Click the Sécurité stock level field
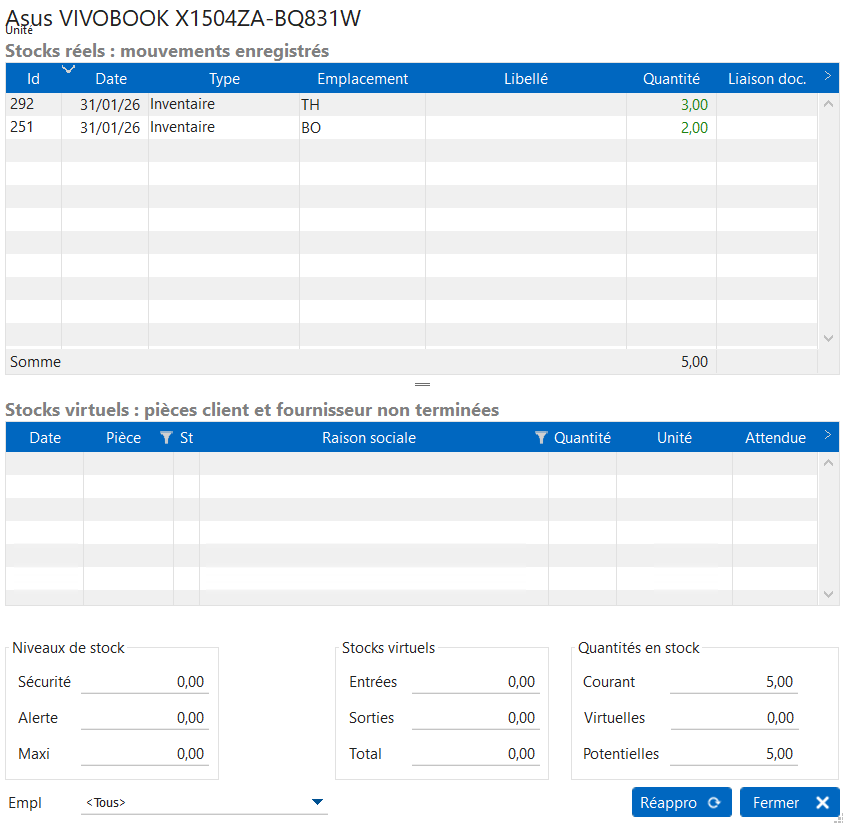The height and width of the screenshot is (823, 843). (x=144, y=682)
